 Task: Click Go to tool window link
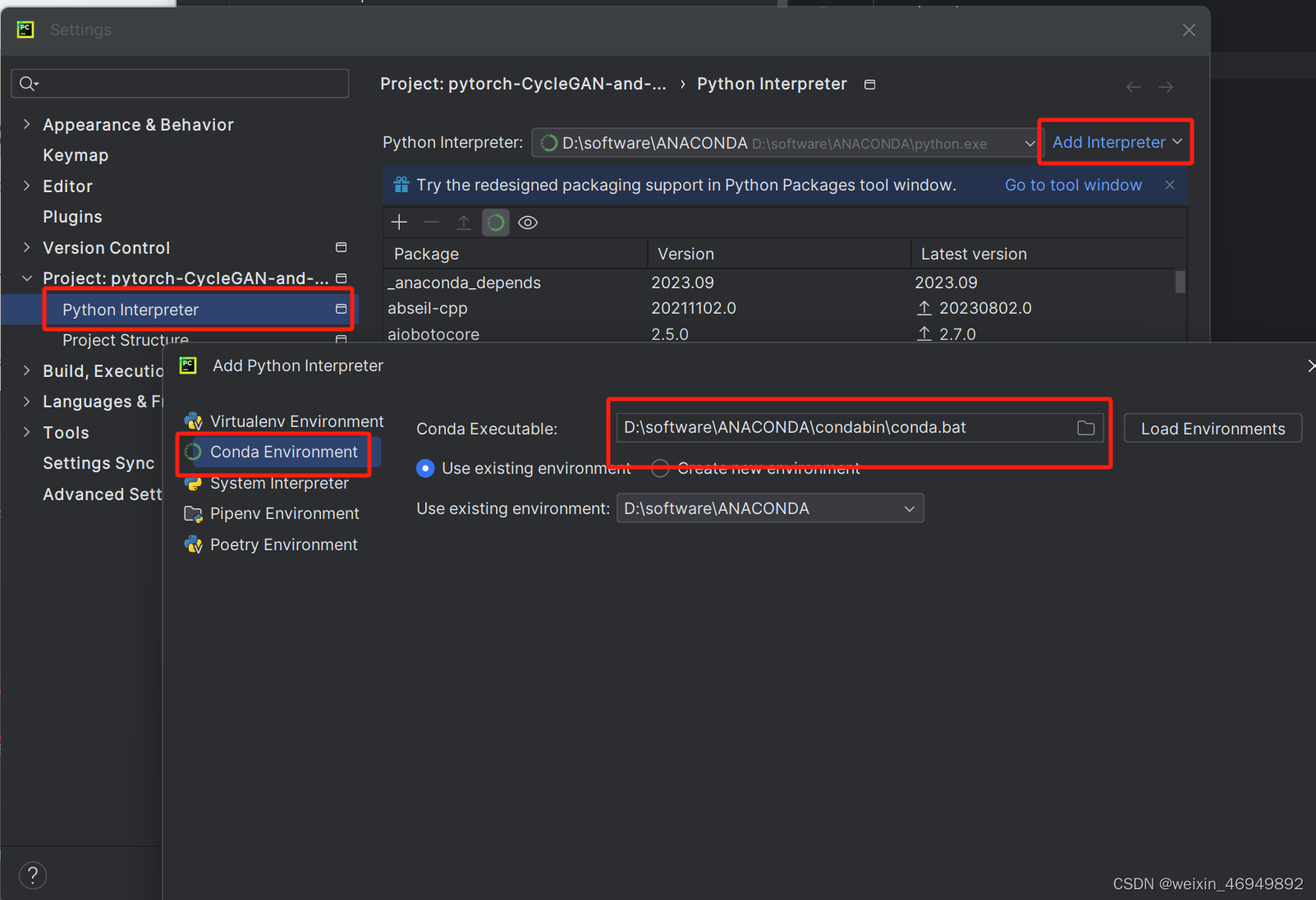coord(1073,185)
